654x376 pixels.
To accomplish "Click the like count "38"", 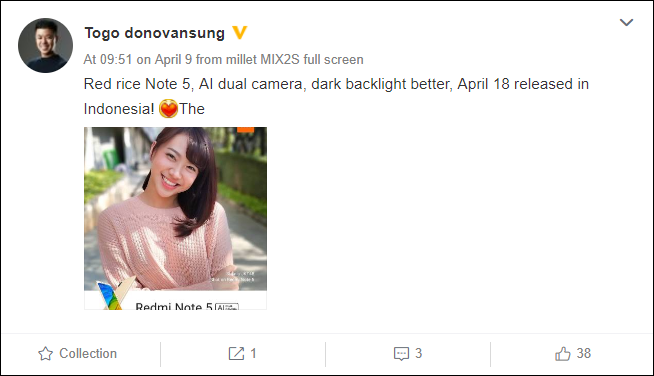I will [584, 353].
